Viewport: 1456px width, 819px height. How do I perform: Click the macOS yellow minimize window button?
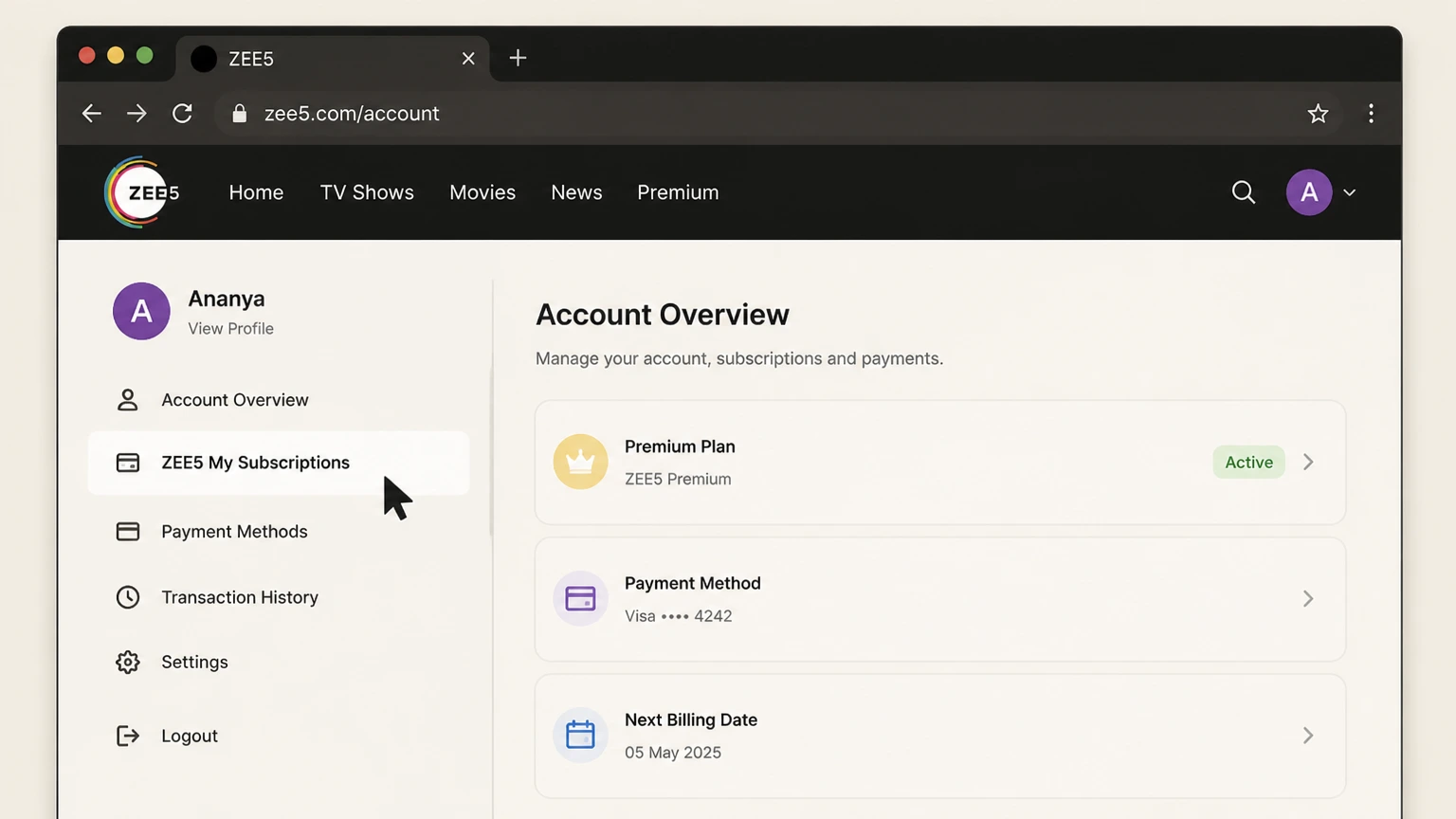click(x=116, y=55)
